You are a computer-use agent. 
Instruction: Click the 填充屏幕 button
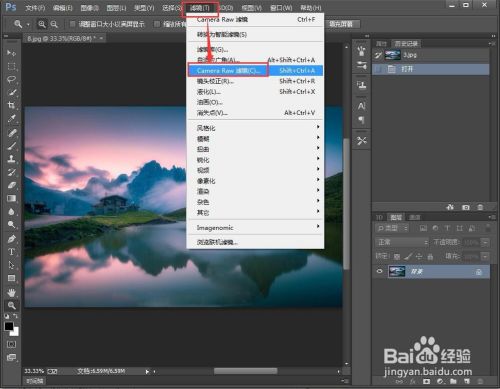pos(341,24)
